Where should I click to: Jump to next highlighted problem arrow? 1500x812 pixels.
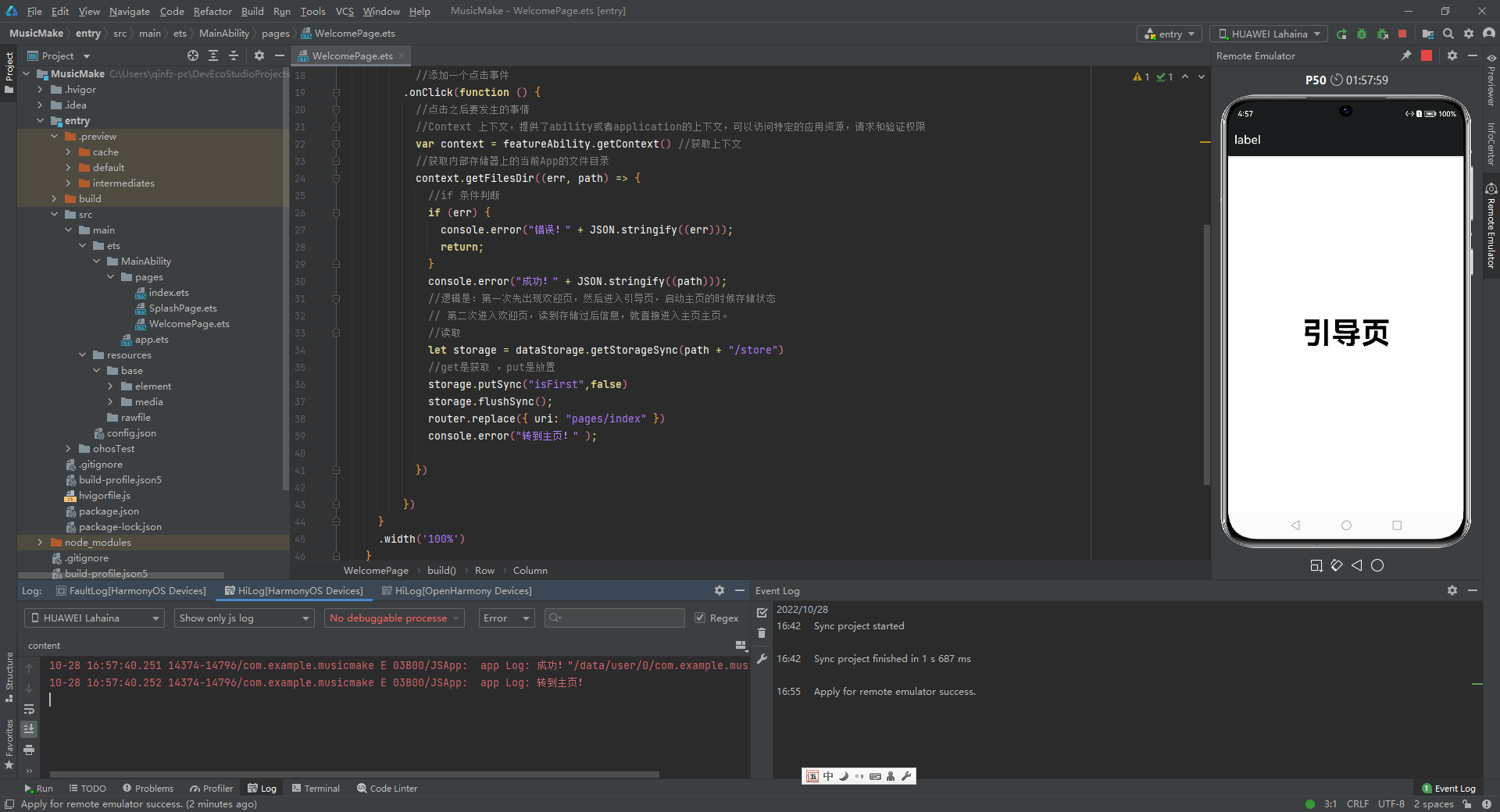(1202, 77)
